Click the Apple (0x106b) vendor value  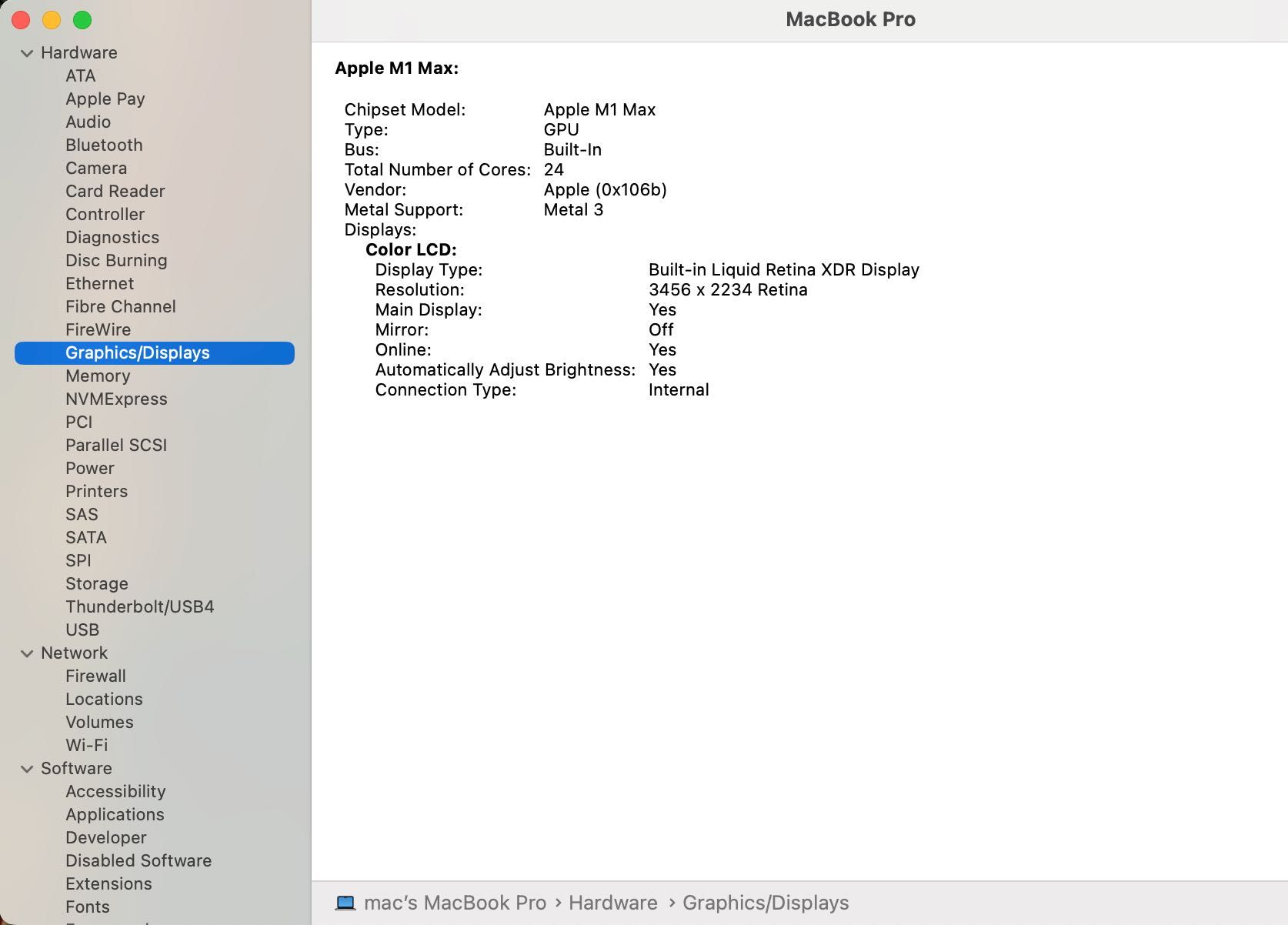[606, 189]
